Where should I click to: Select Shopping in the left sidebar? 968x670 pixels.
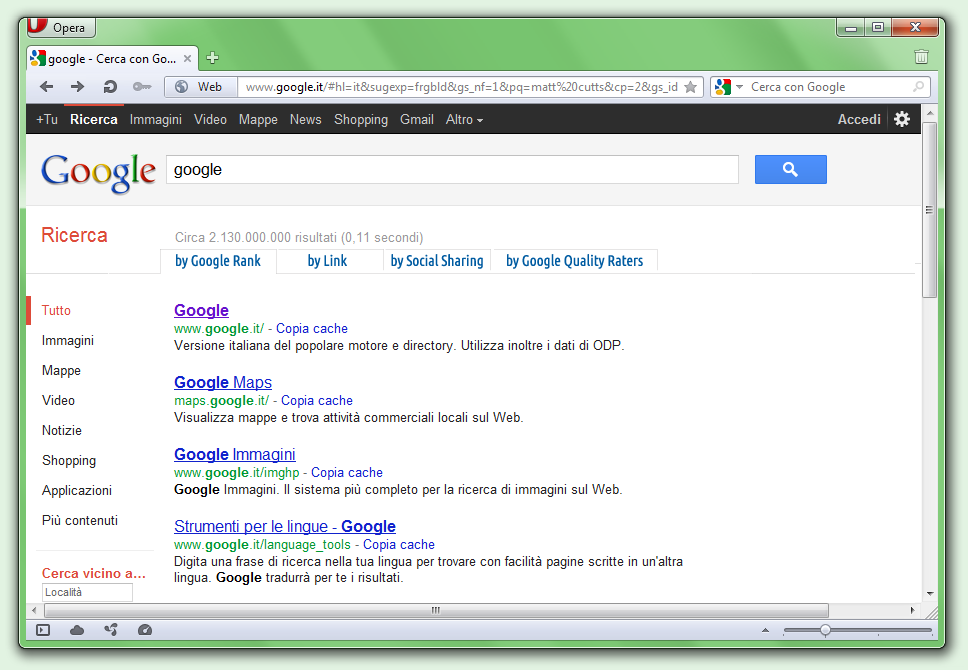point(69,461)
